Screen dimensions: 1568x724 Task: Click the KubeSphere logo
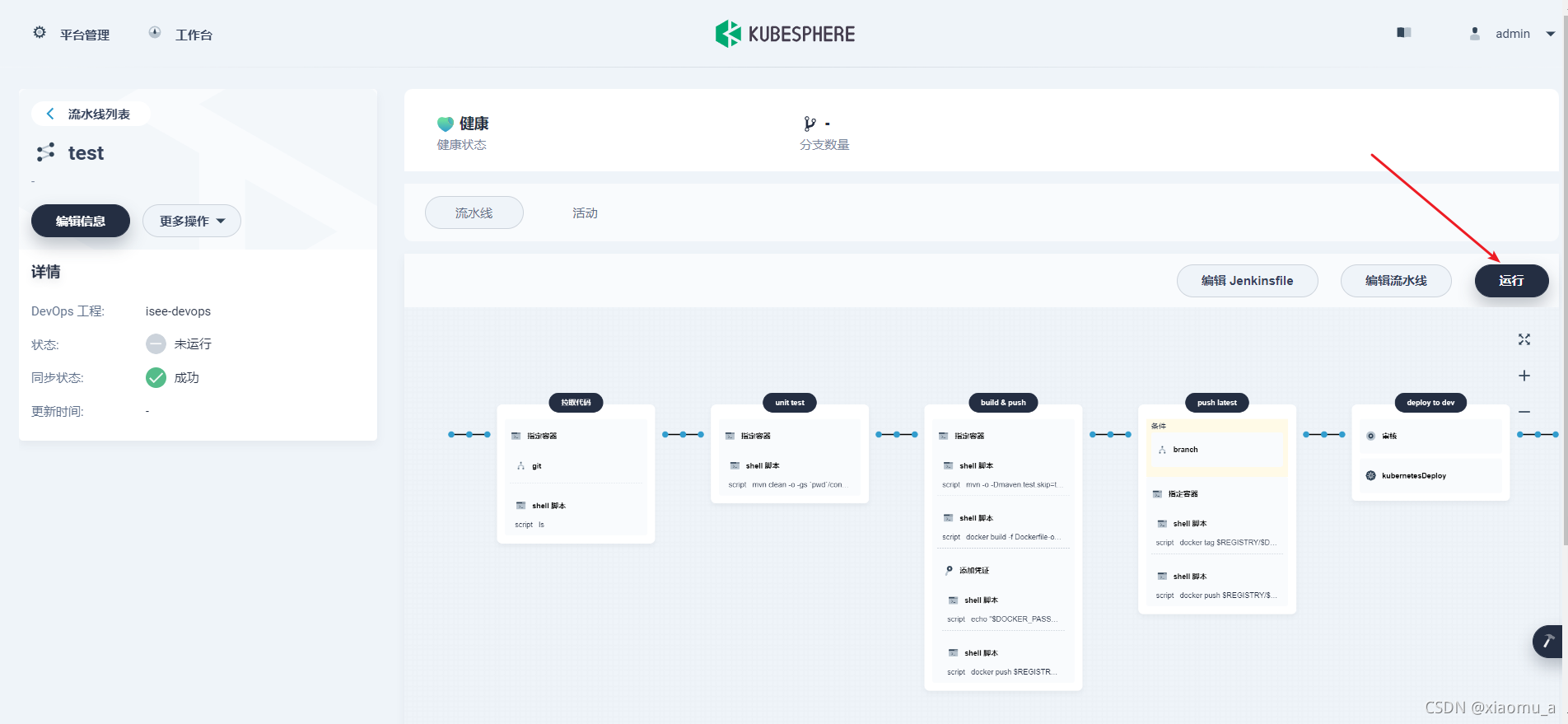pos(785,34)
